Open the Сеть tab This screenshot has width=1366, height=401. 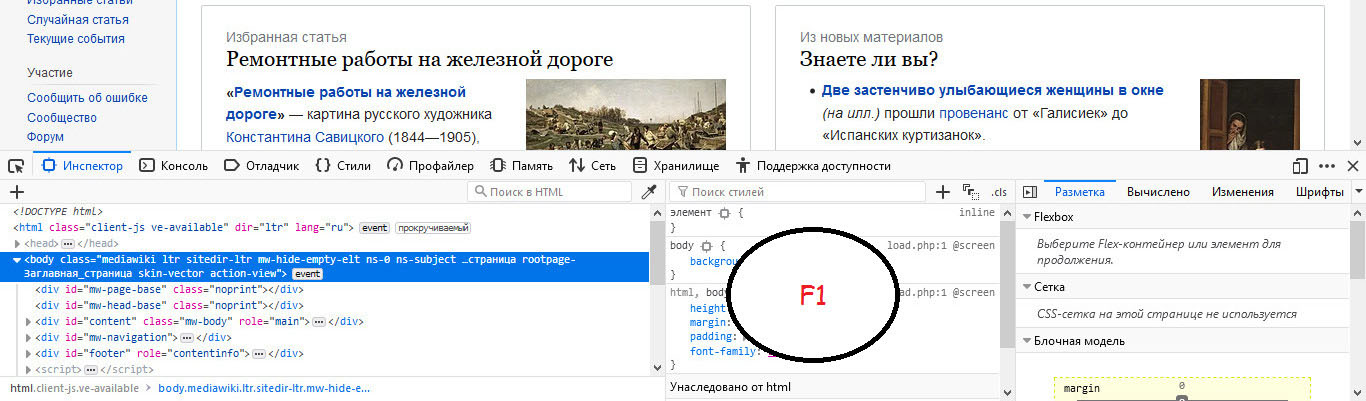coord(592,166)
